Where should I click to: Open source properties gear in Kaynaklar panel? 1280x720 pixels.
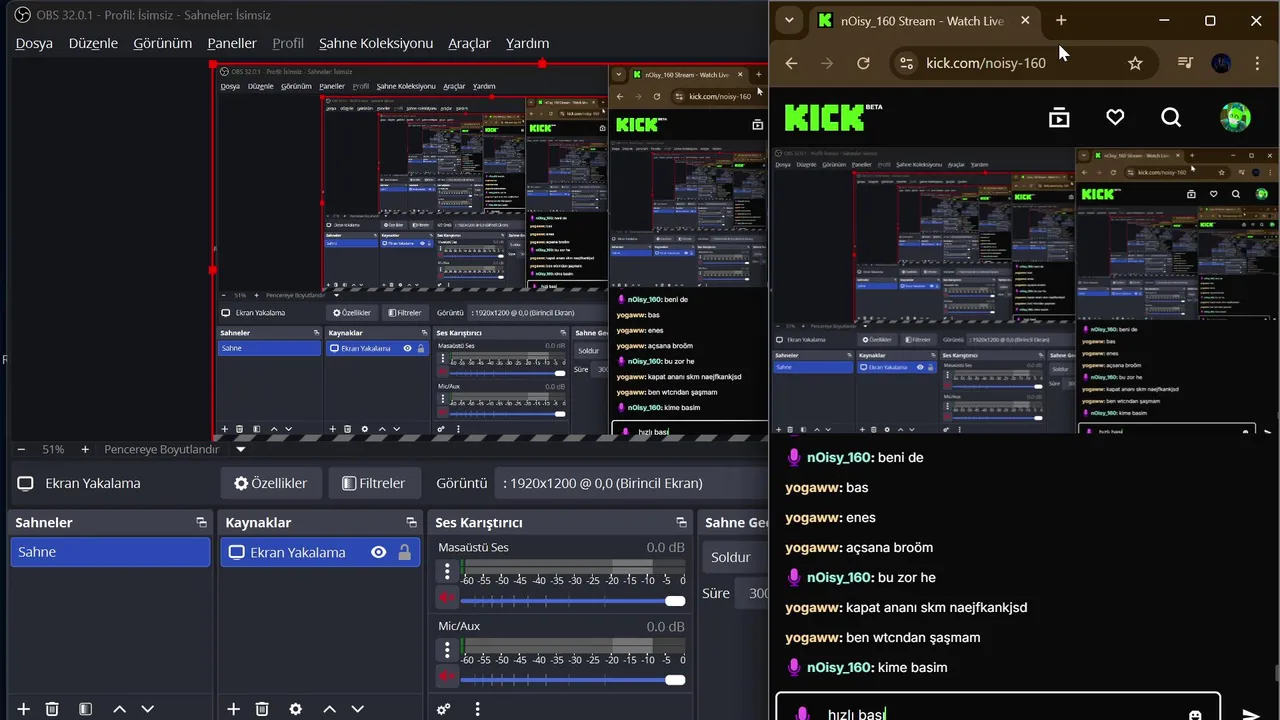point(295,709)
